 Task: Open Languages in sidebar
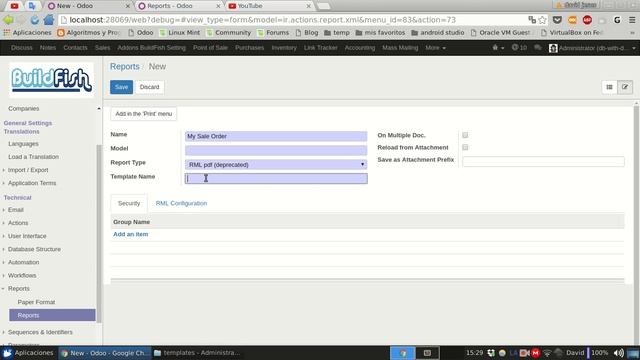23,144
